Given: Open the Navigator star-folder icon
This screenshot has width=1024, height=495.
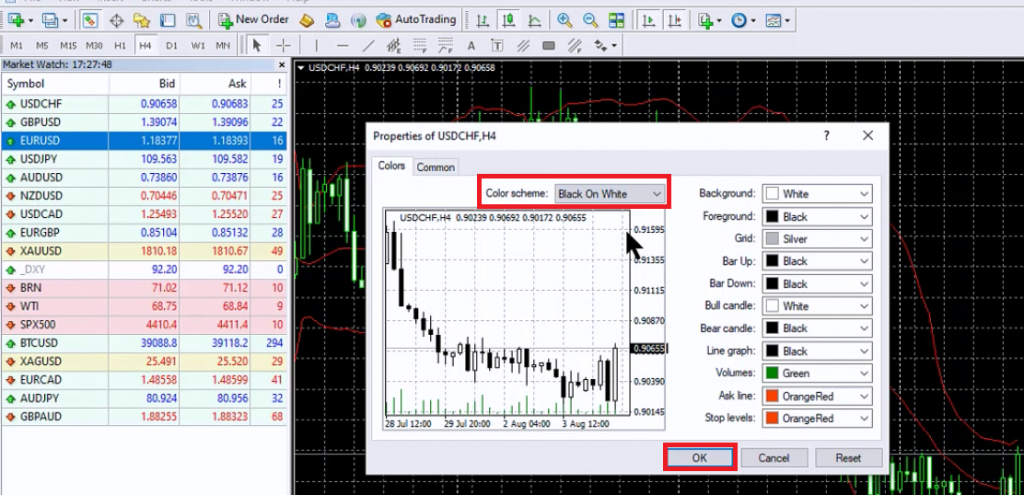Looking at the screenshot, I should (142, 20).
